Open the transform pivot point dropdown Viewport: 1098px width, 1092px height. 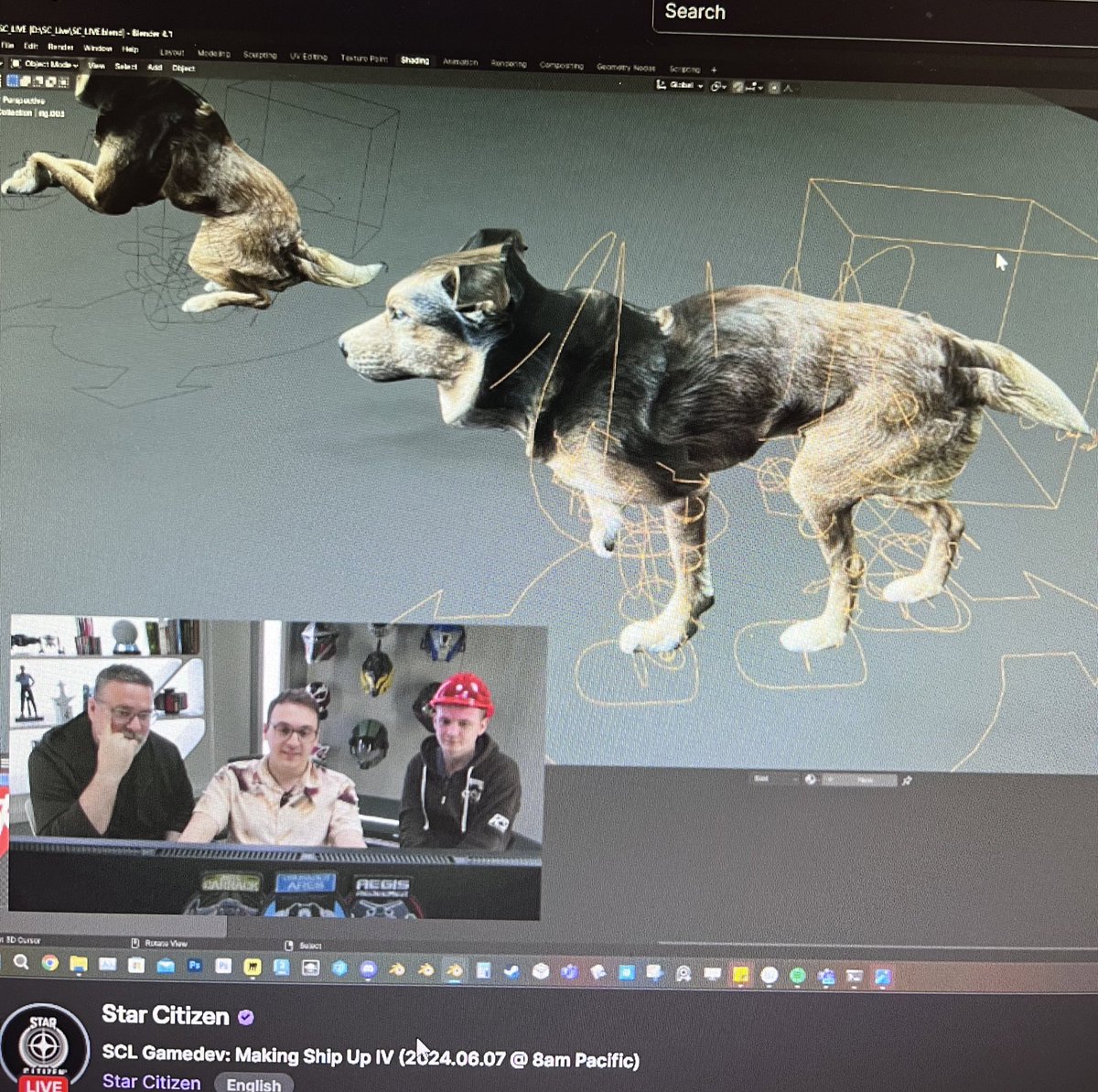[x=719, y=87]
